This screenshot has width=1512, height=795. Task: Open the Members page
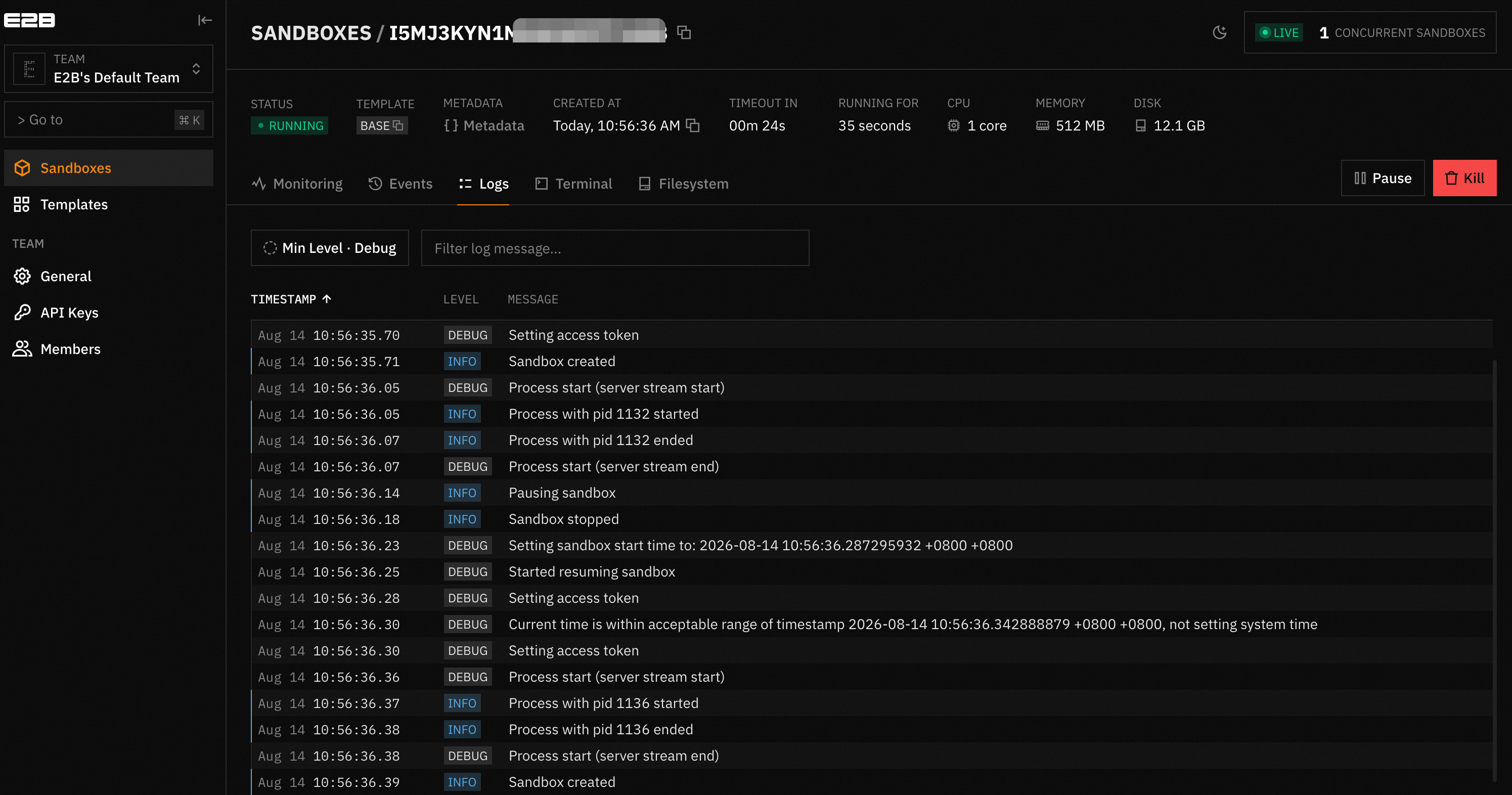(x=109, y=349)
